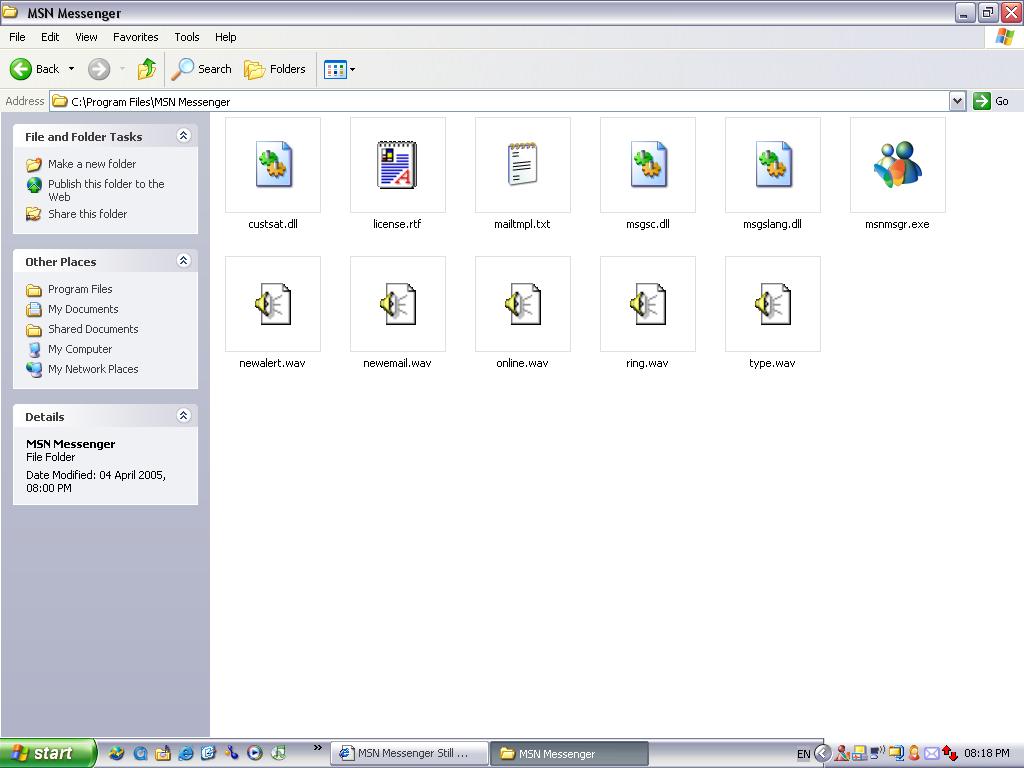This screenshot has height=768, width=1024.
Task: Select the newalert.wav sound icon
Action: click(273, 304)
